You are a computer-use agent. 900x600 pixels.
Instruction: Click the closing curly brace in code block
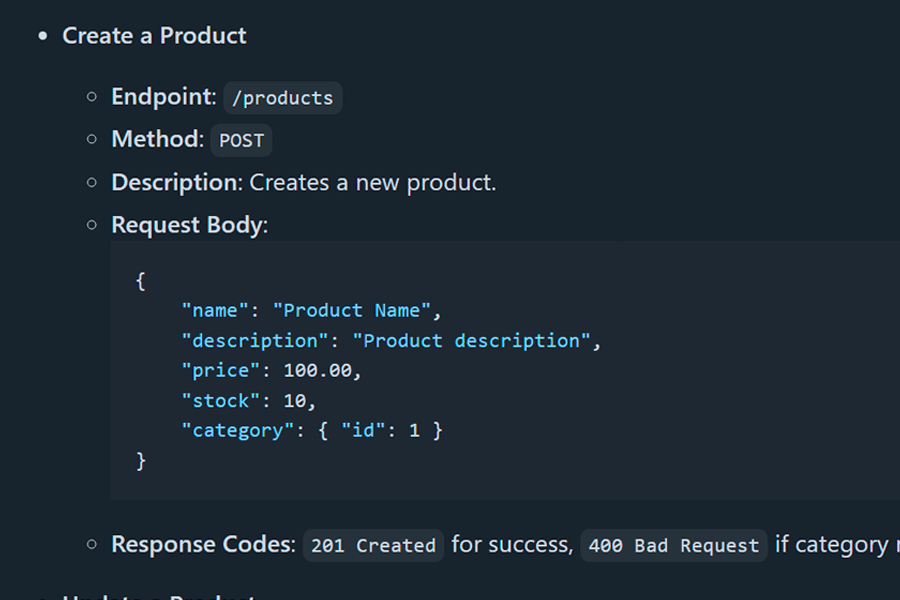(141, 461)
